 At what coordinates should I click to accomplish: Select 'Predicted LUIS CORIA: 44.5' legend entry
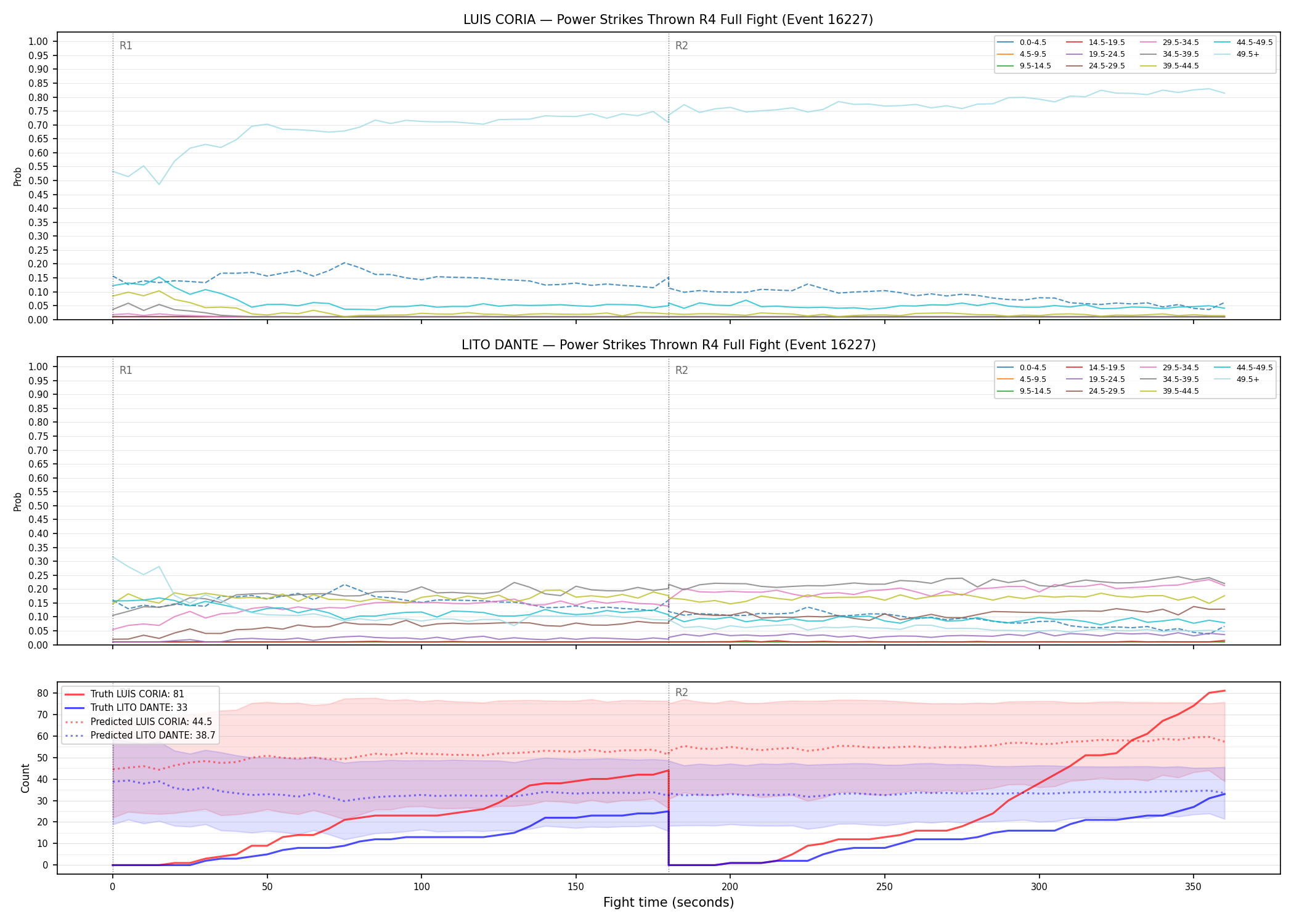138,721
